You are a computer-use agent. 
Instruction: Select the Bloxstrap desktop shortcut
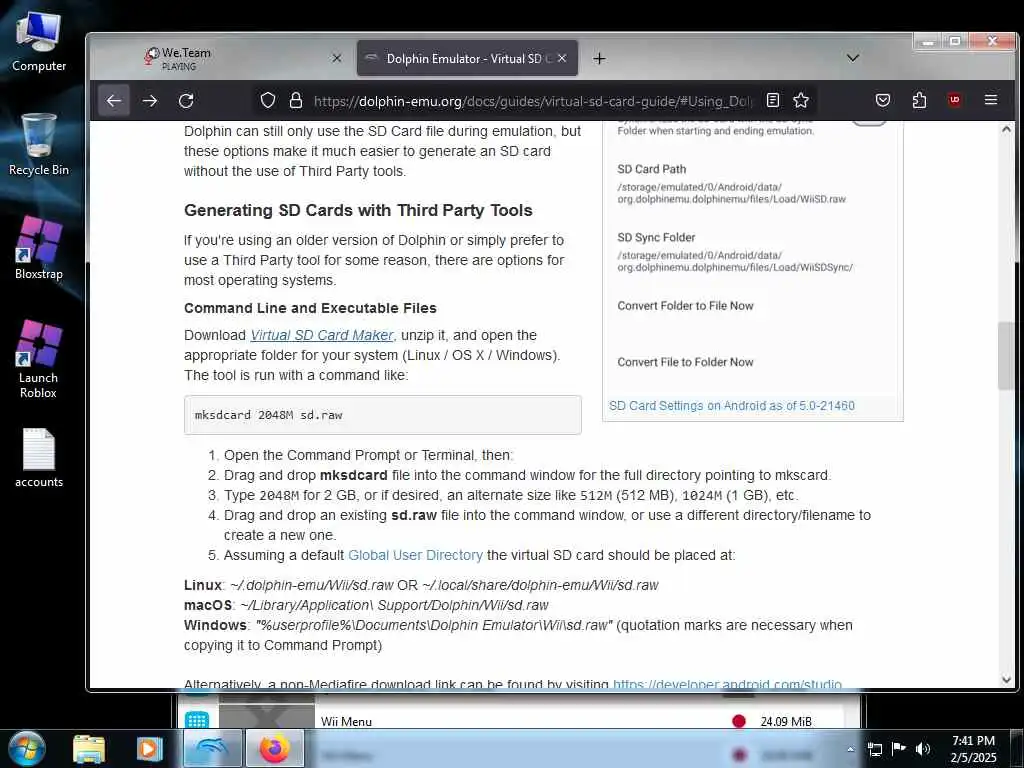tap(39, 249)
